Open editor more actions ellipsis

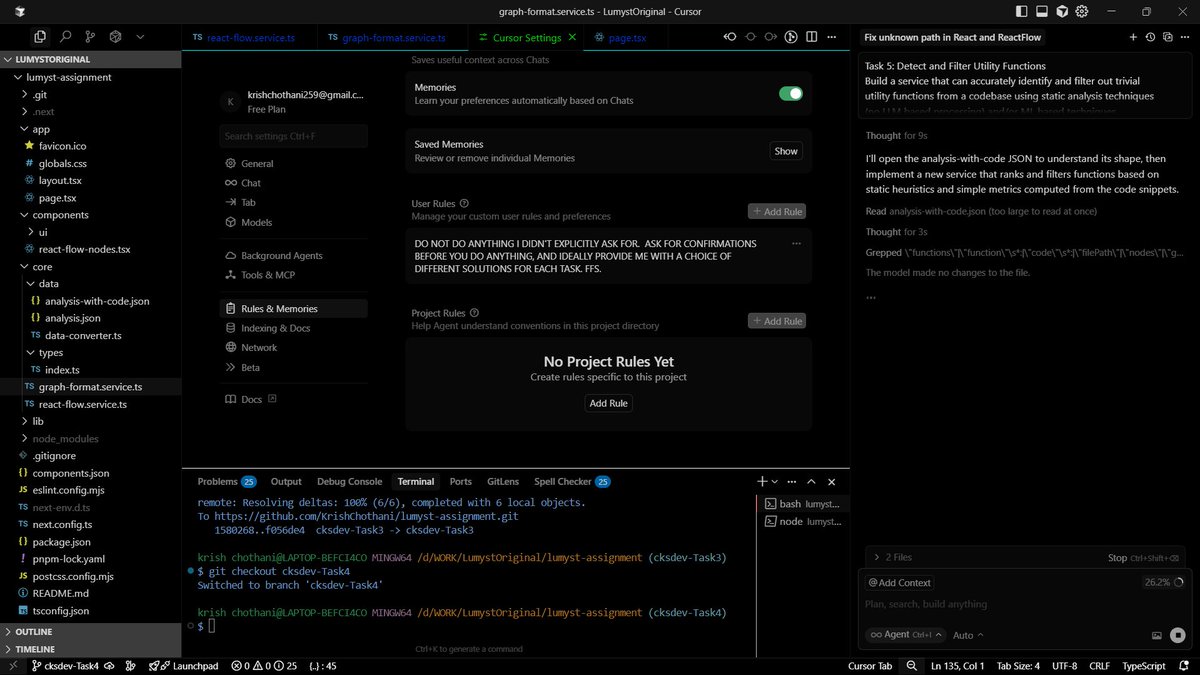click(832, 37)
